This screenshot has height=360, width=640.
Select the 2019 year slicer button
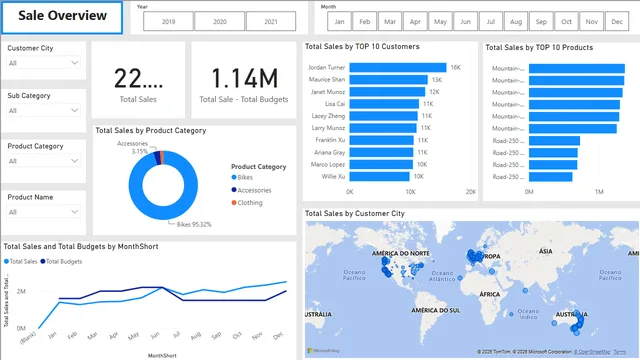[168, 21]
